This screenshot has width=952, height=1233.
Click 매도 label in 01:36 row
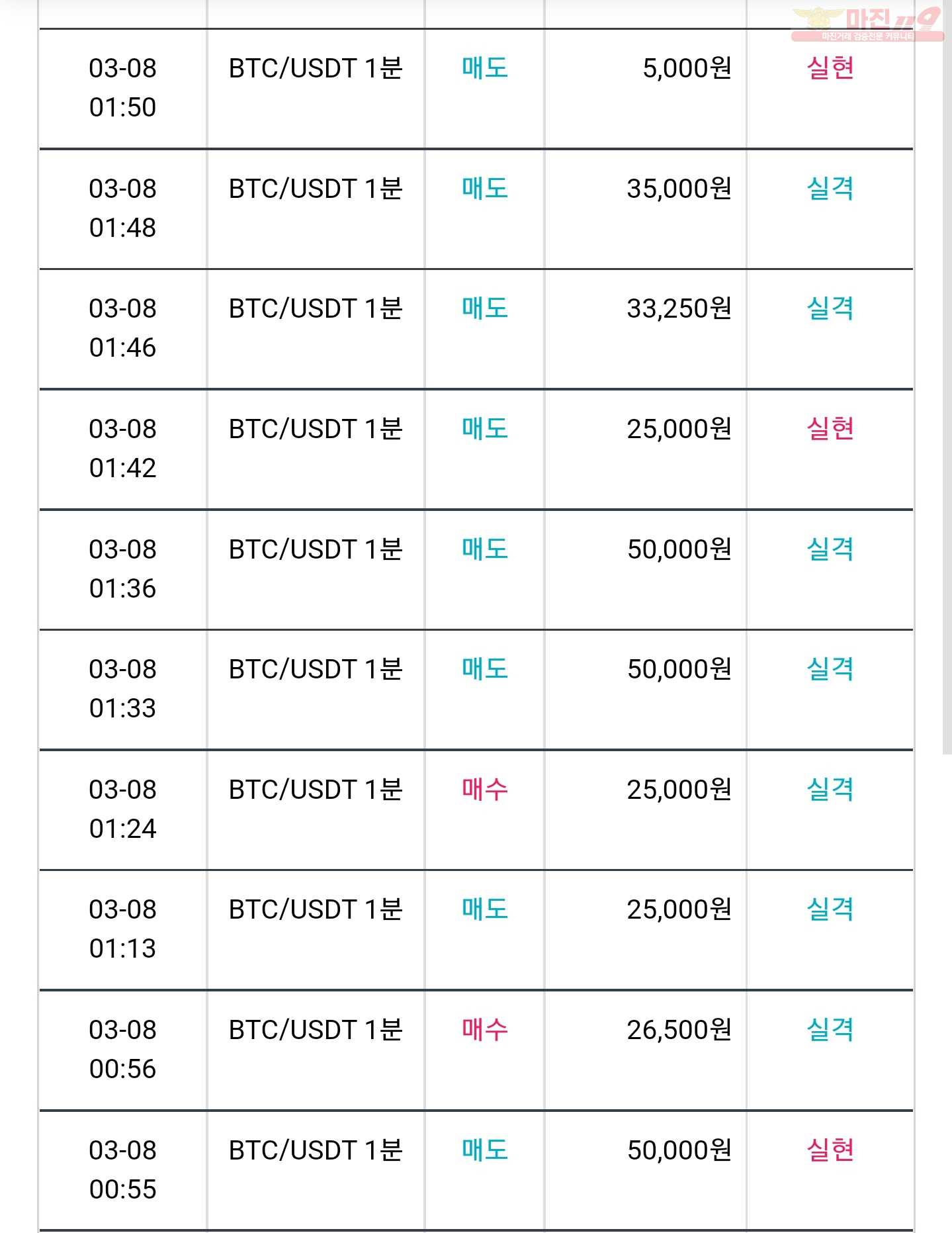click(x=485, y=549)
